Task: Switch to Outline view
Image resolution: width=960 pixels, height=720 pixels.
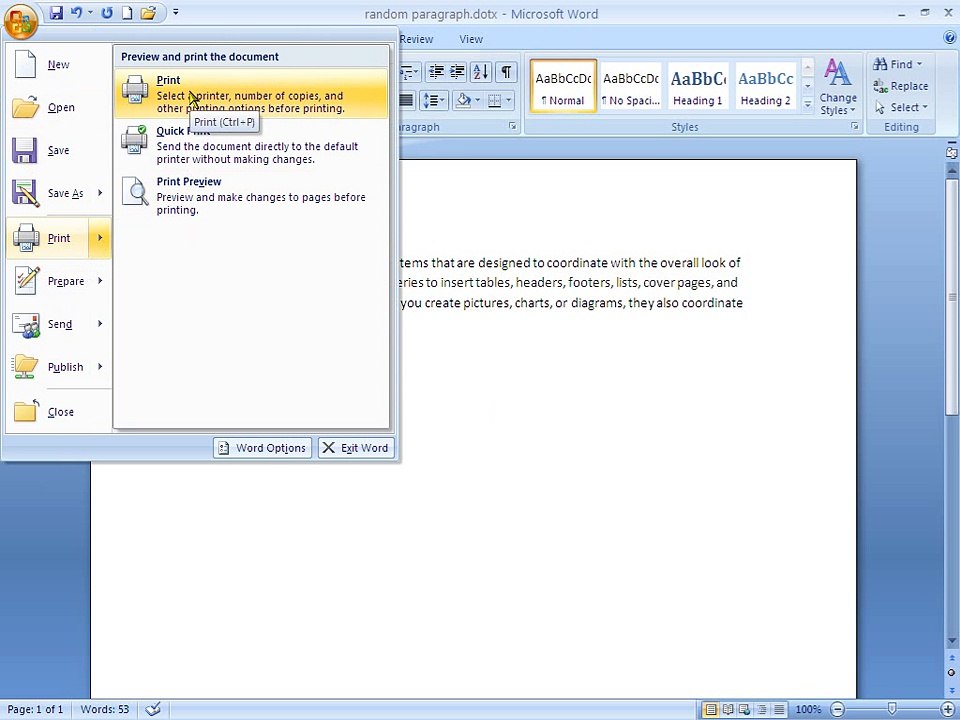Action: (762, 710)
